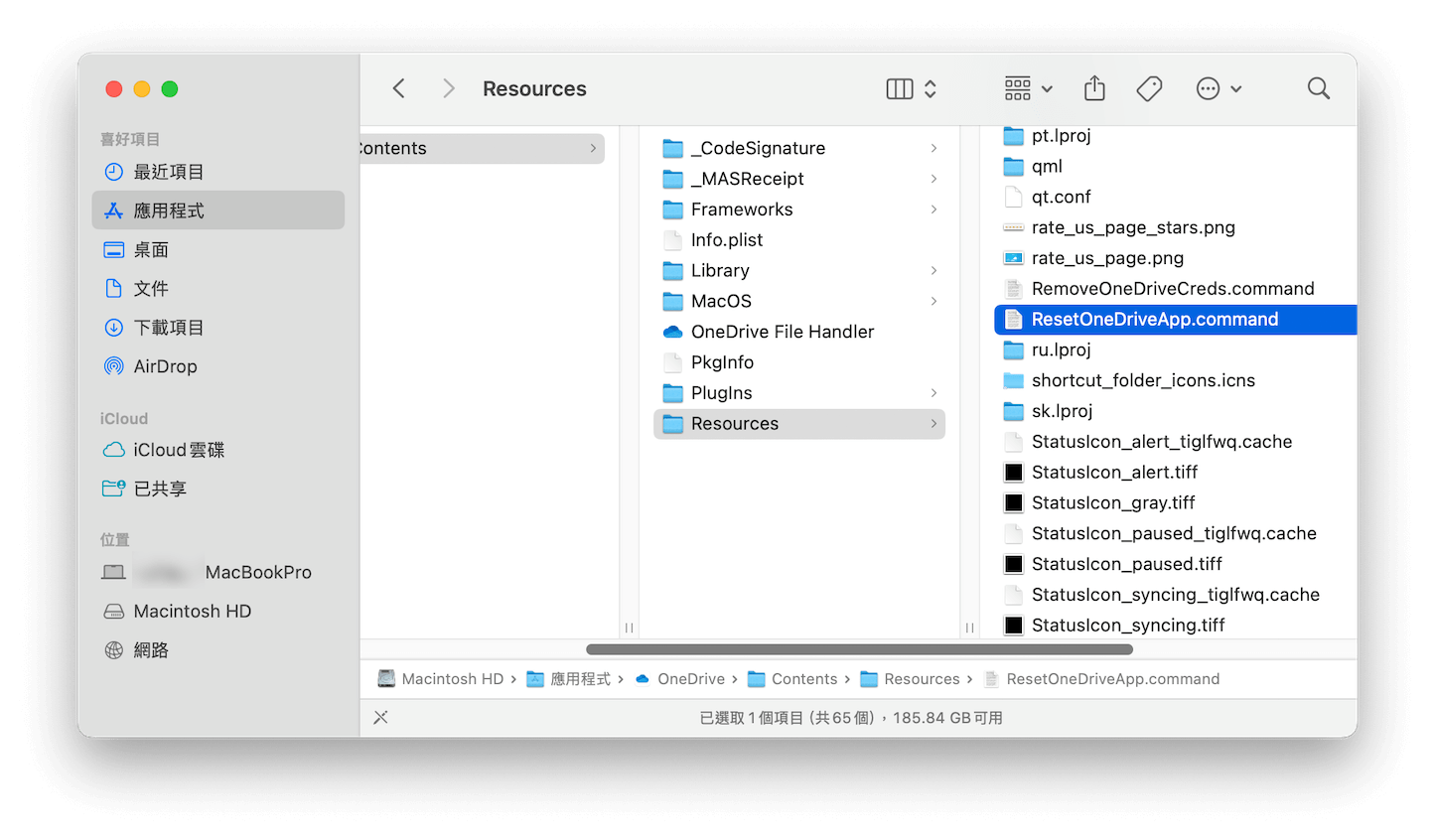Click the horizontal scrollbar thumb
This screenshot has height=840, width=1435.
click(859, 649)
